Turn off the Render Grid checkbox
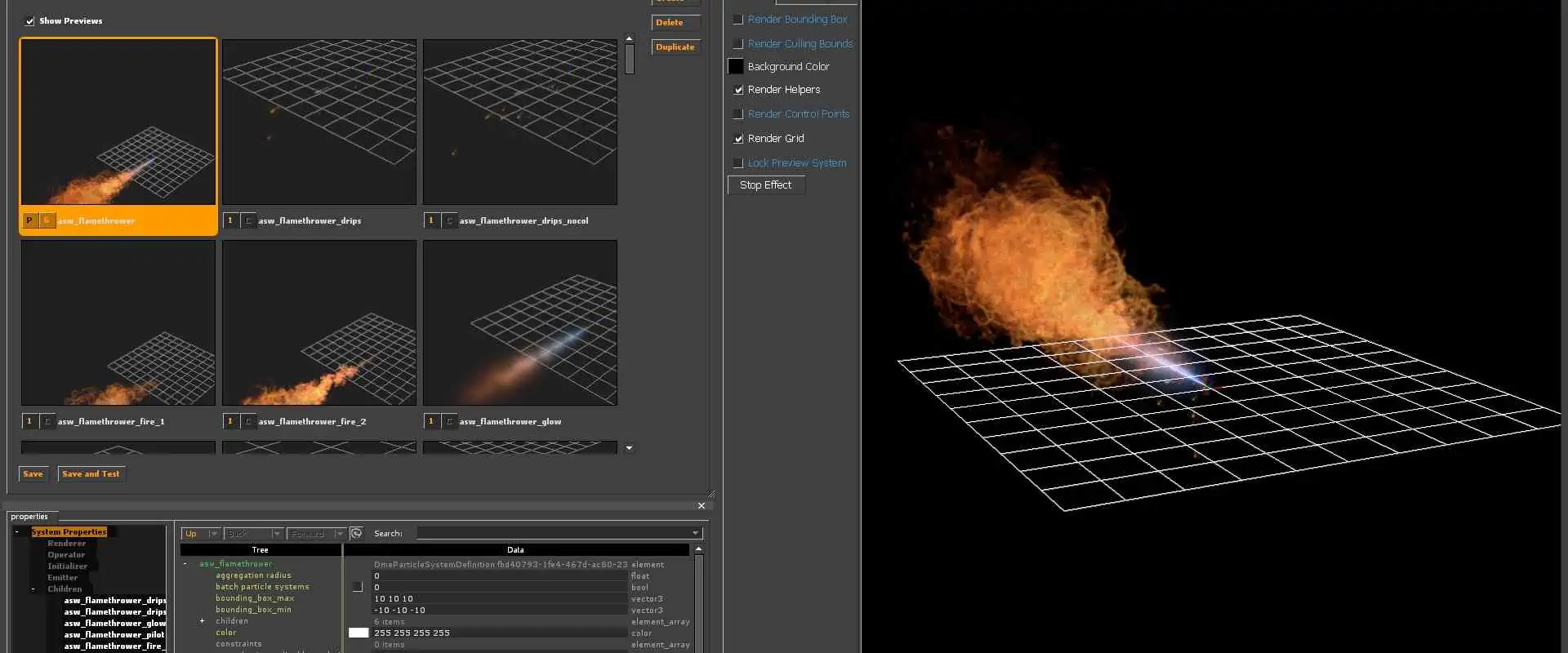 [x=738, y=139]
